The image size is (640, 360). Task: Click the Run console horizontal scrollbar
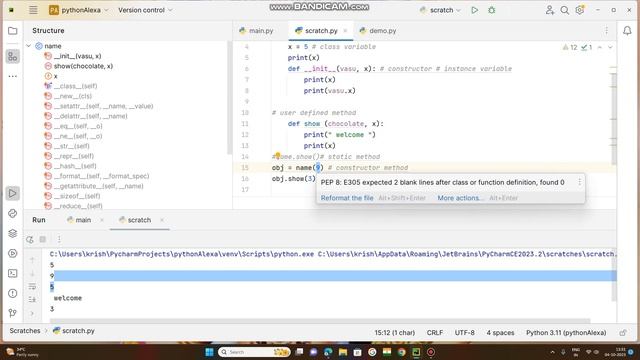point(320,321)
